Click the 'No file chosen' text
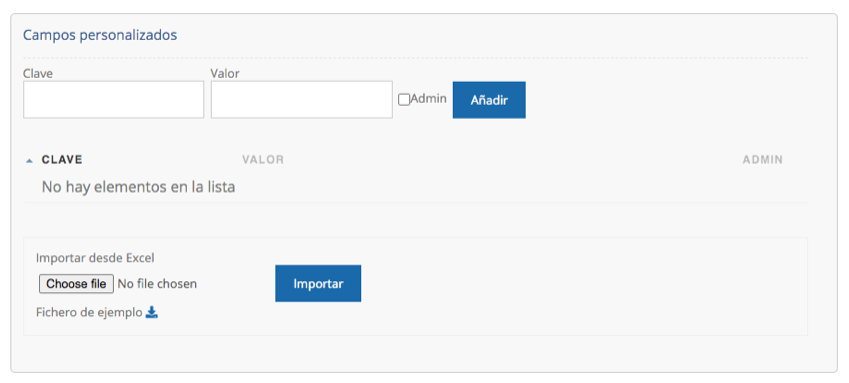 157,284
